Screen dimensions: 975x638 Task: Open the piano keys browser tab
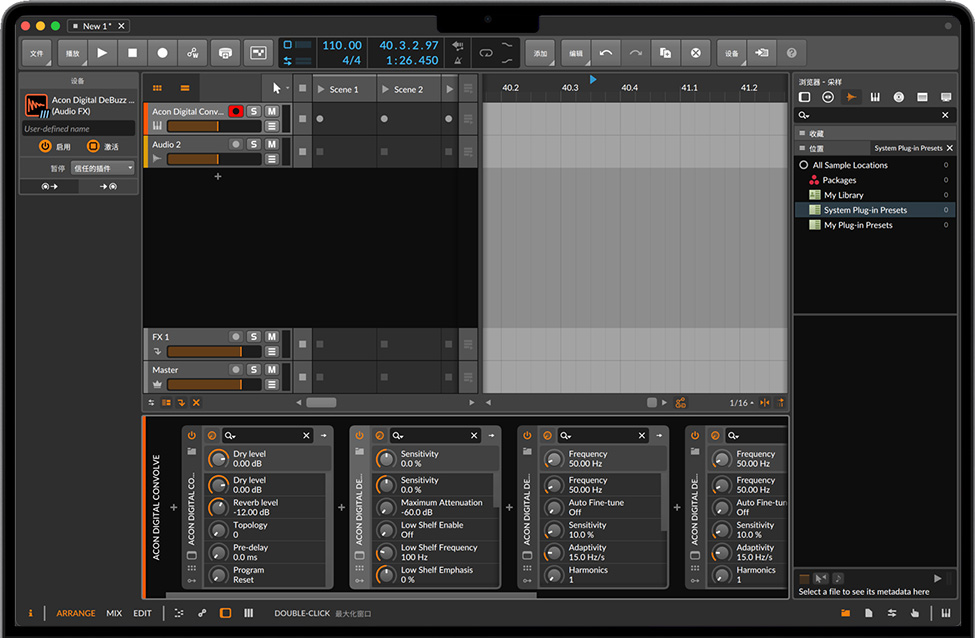point(875,97)
